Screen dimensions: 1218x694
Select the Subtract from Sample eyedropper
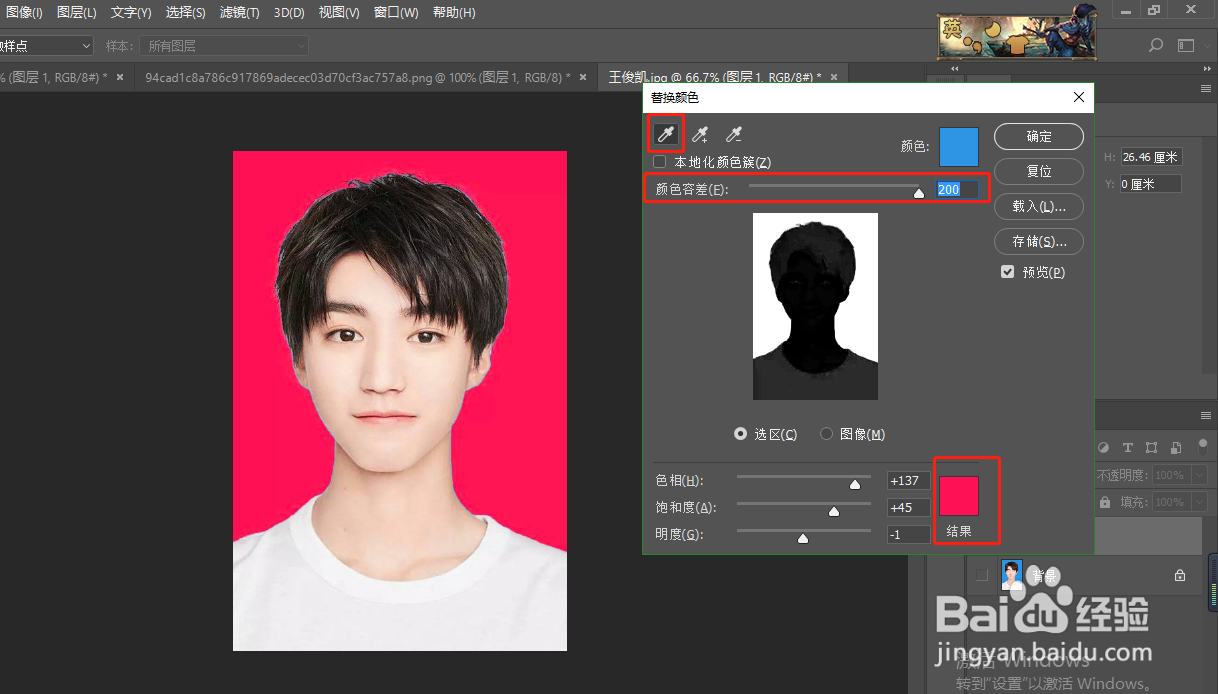[x=733, y=134]
